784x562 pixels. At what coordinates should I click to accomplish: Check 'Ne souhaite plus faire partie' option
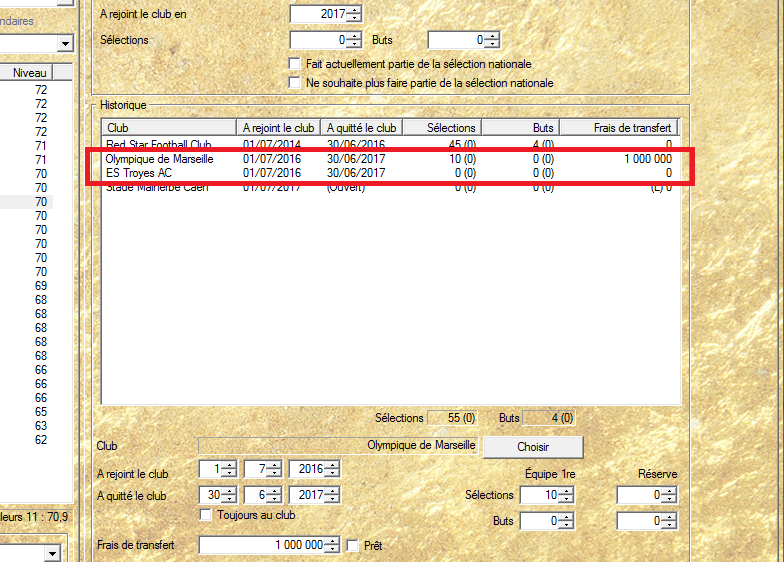coord(294,82)
